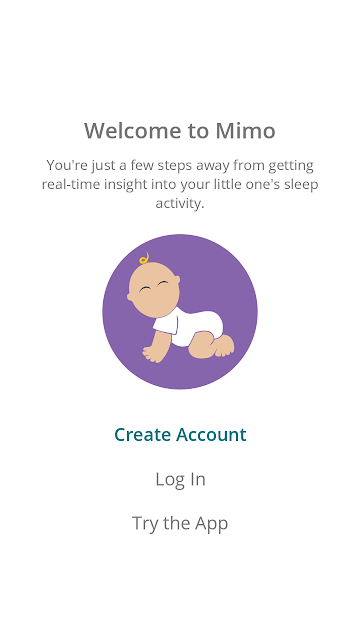Tap the real-time insight text line

(180, 184)
